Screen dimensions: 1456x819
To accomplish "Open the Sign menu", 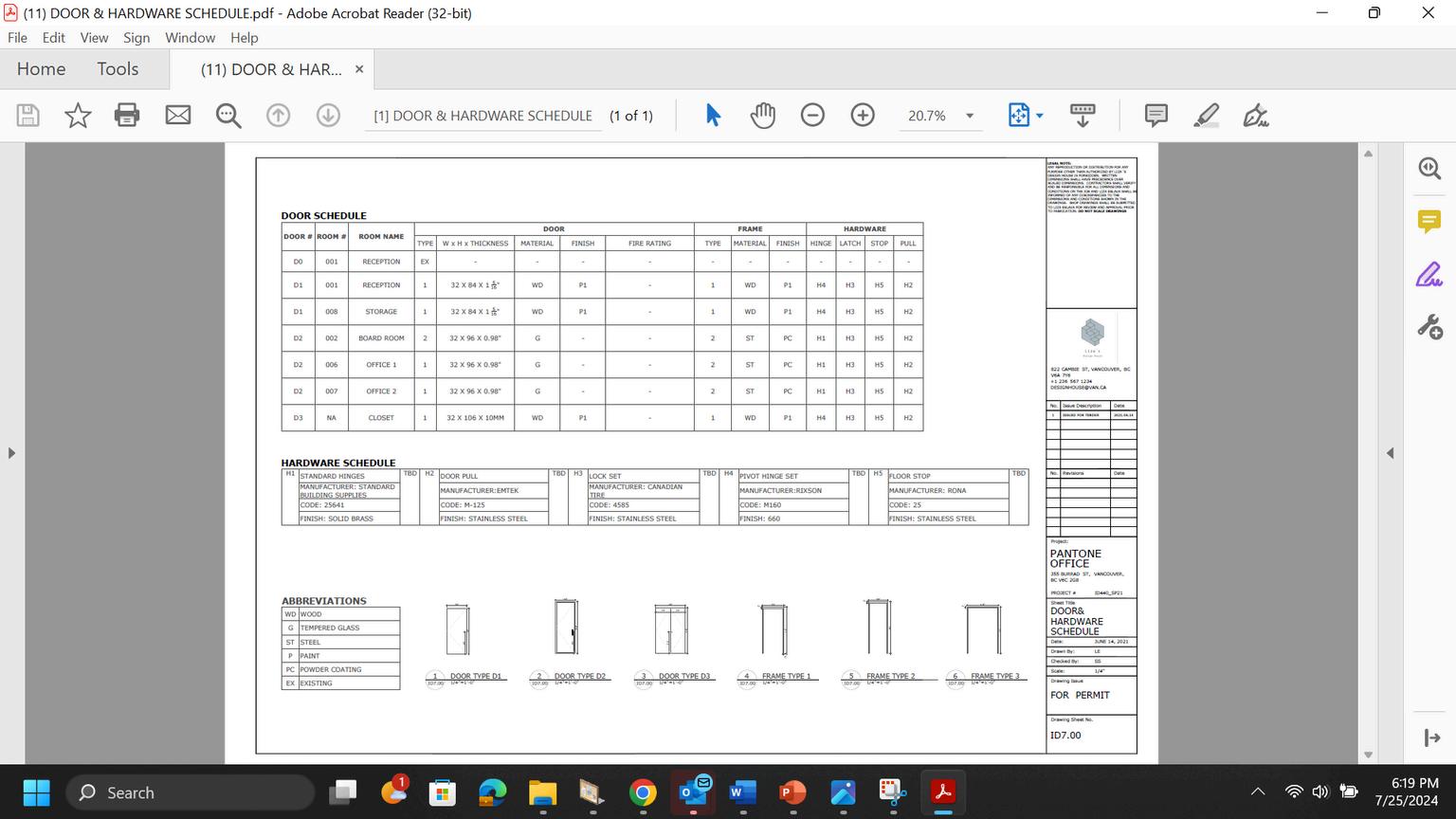I will [x=136, y=38].
